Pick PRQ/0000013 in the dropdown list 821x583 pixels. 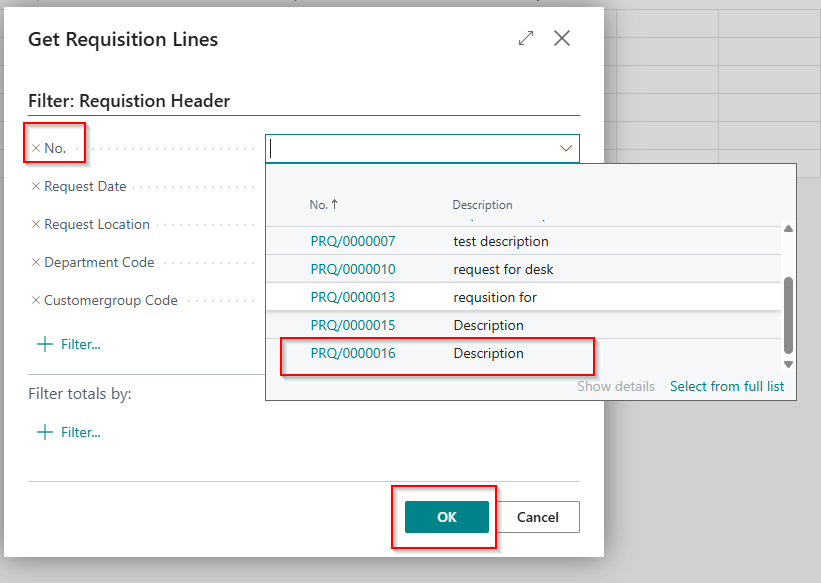coord(339,297)
